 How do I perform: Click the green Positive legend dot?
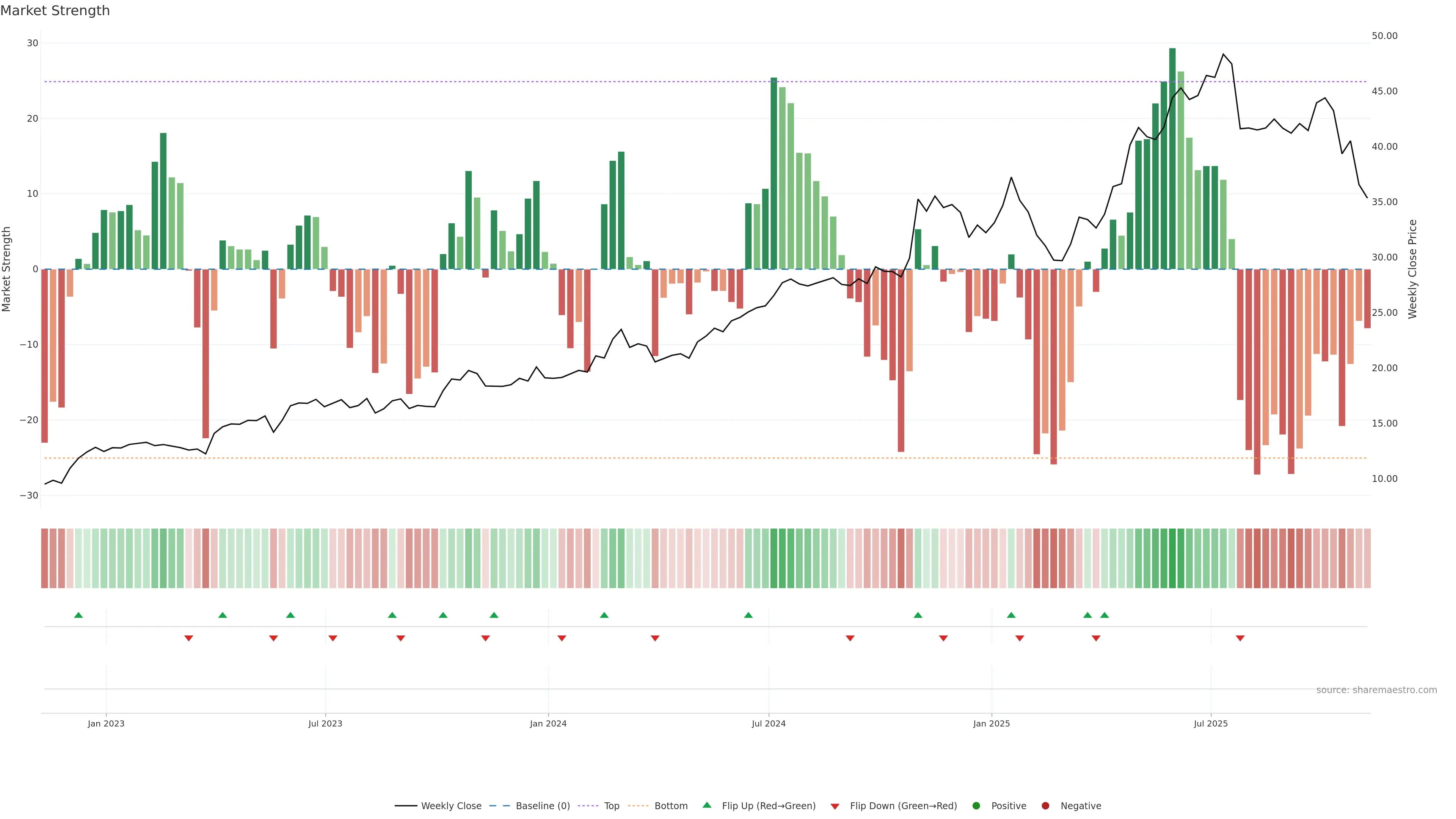coord(976,806)
